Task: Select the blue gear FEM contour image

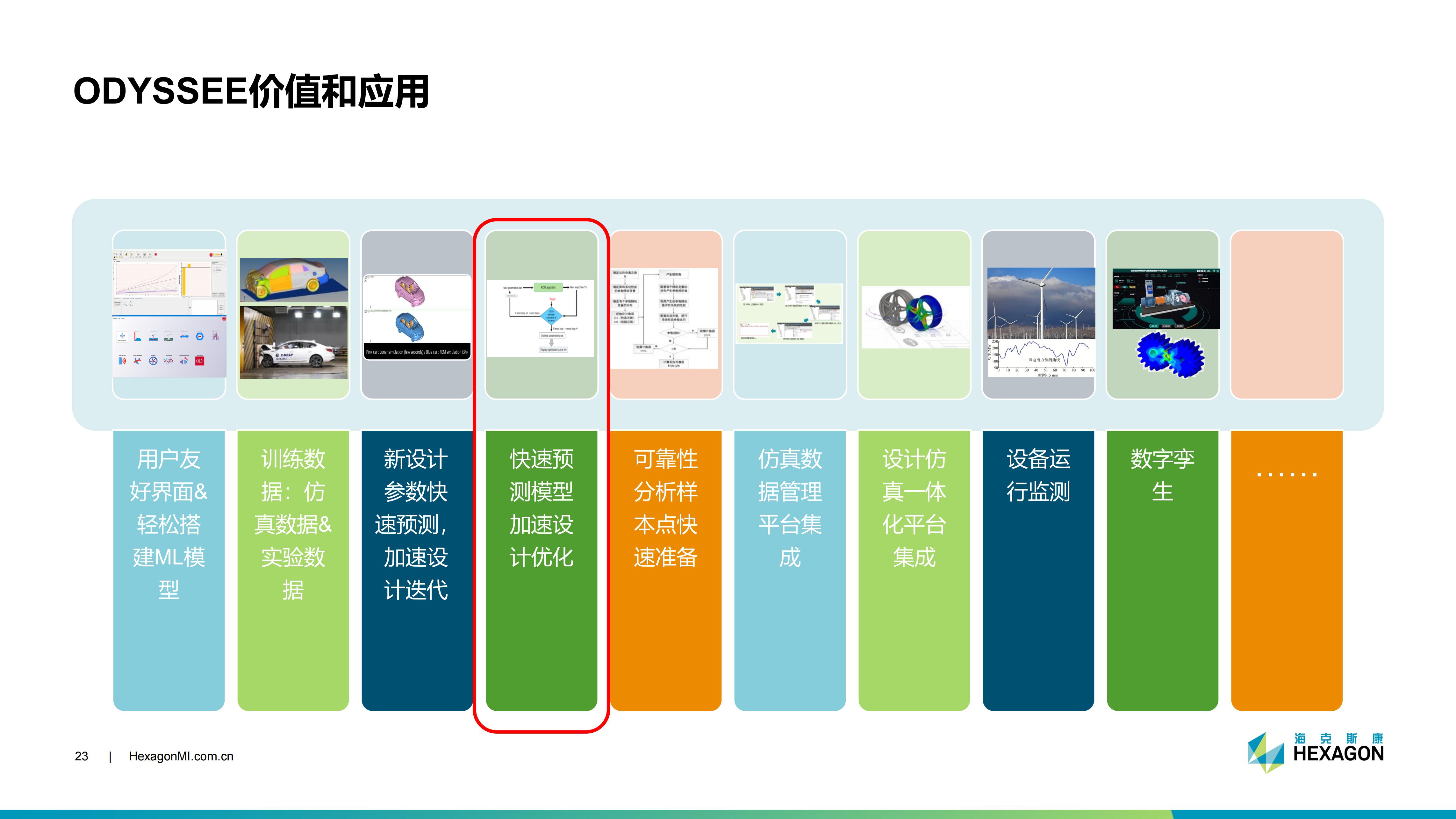Action: (1170, 355)
